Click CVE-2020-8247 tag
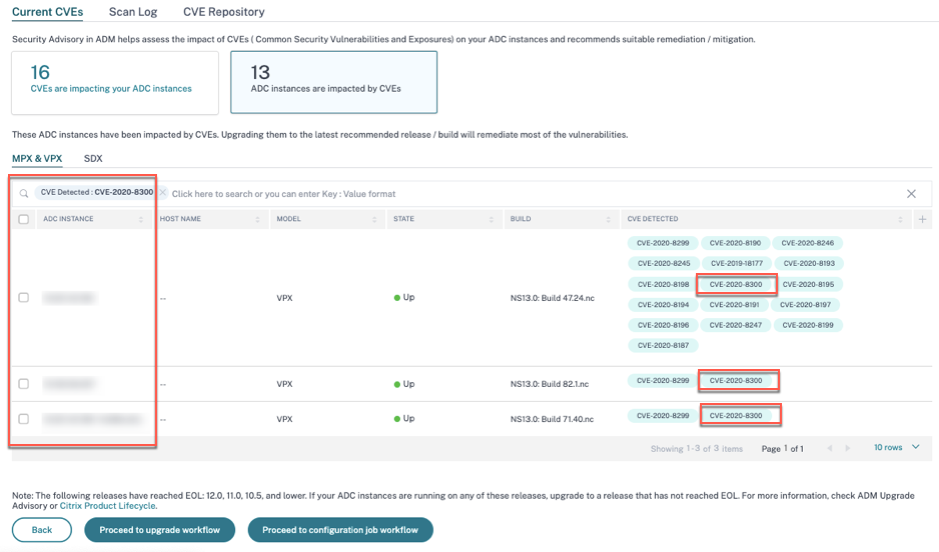This screenshot has width=939, height=552. click(735, 325)
